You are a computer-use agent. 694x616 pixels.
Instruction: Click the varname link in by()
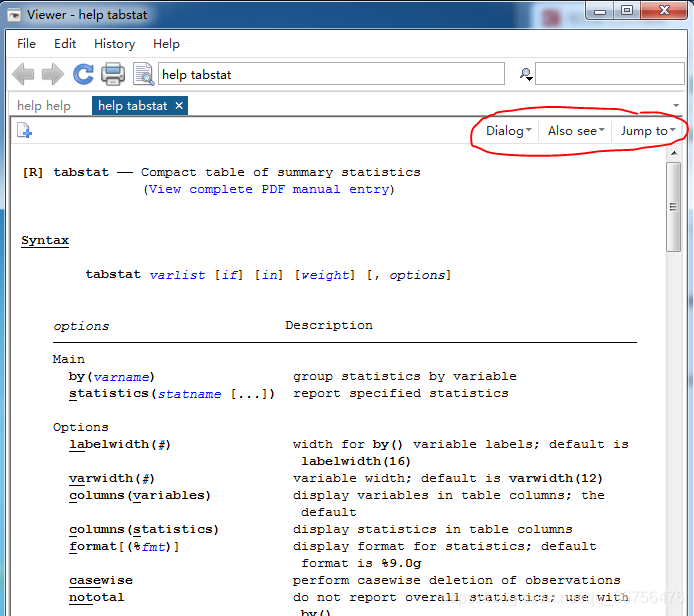point(121,377)
